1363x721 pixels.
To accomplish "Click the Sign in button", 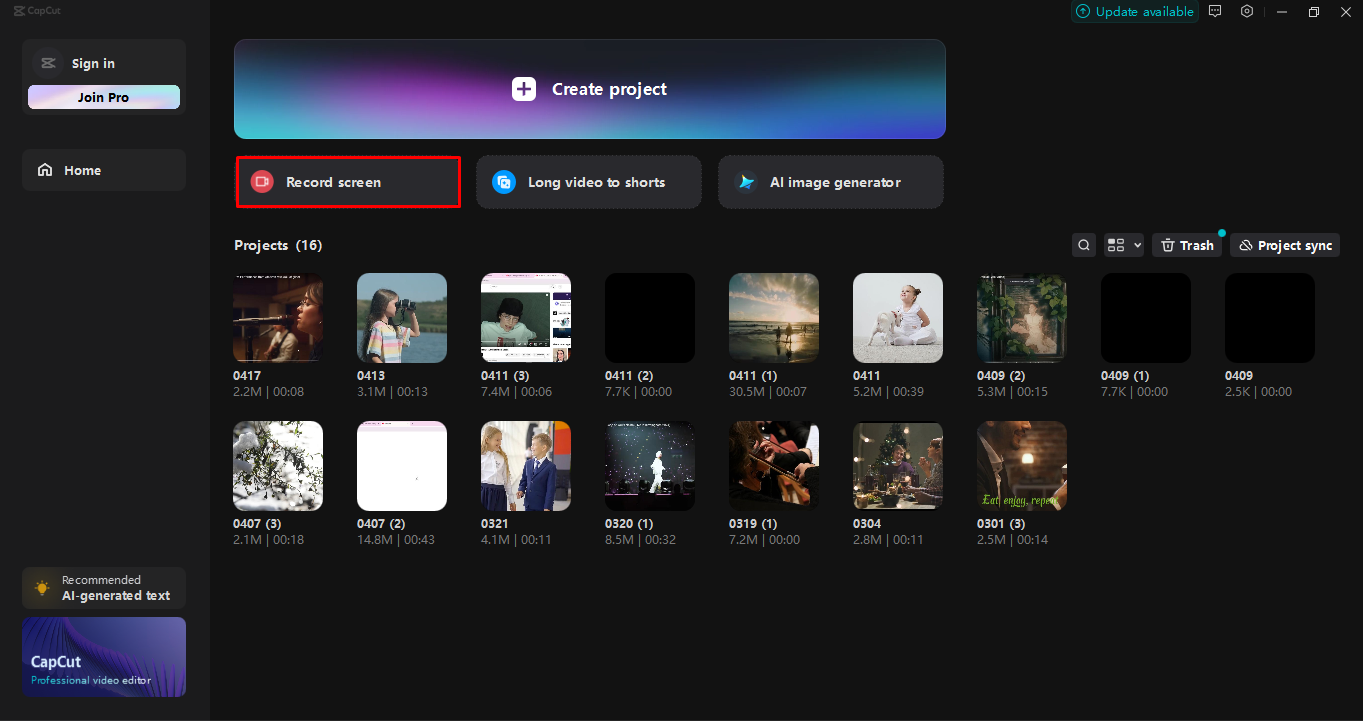I will click(x=93, y=63).
